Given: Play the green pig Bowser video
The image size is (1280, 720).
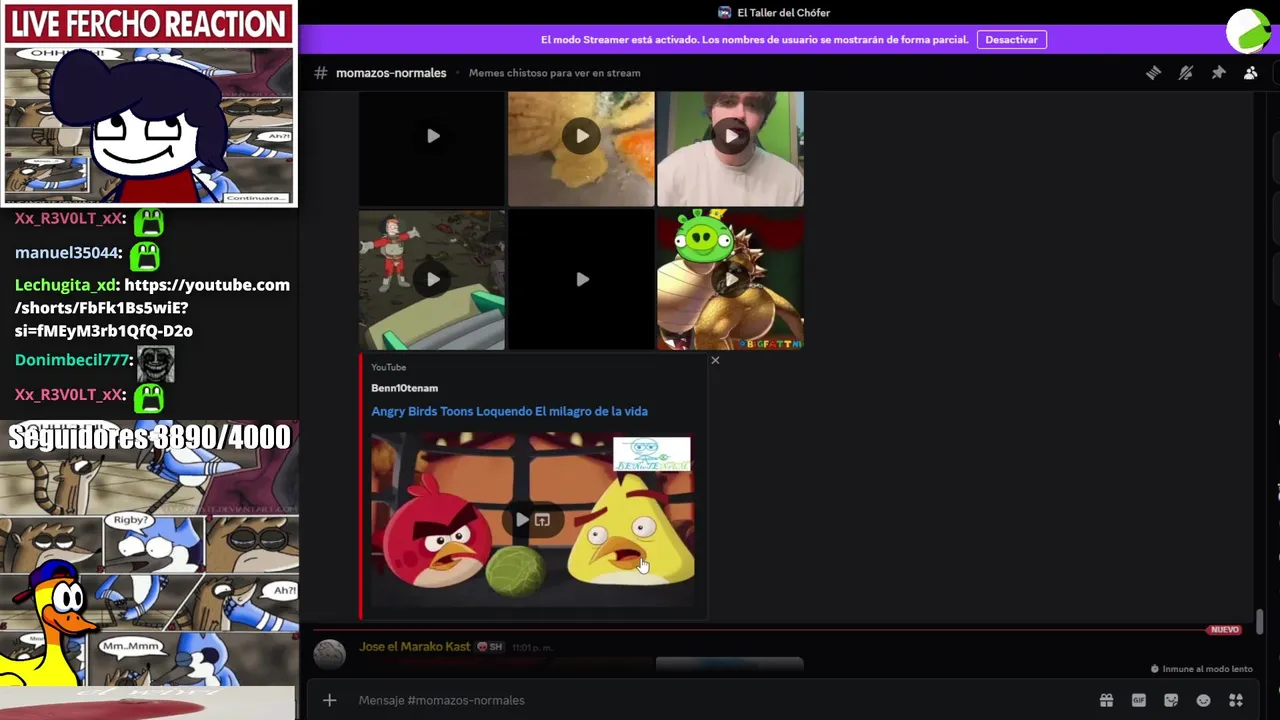Looking at the screenshot, I should coord(731,280).
